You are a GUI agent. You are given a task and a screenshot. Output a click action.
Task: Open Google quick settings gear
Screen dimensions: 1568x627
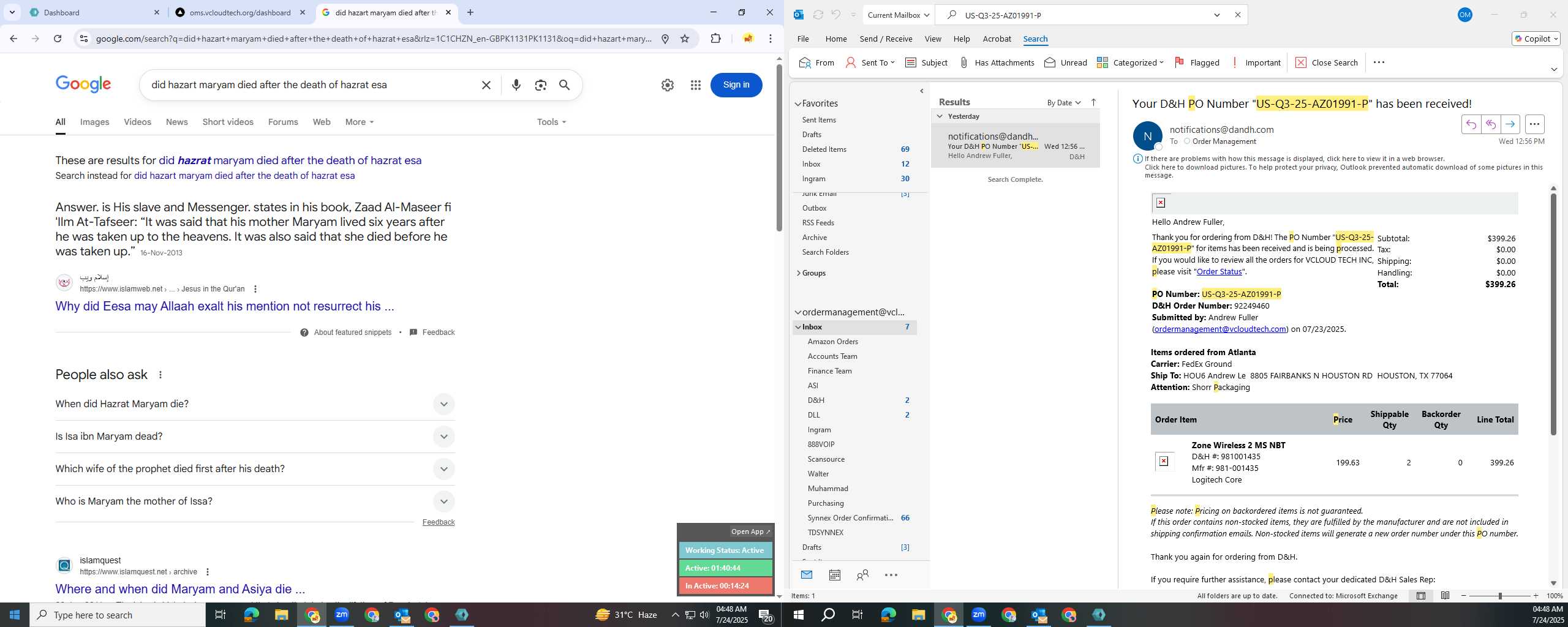pyautogui.click(x=668, y=85)
